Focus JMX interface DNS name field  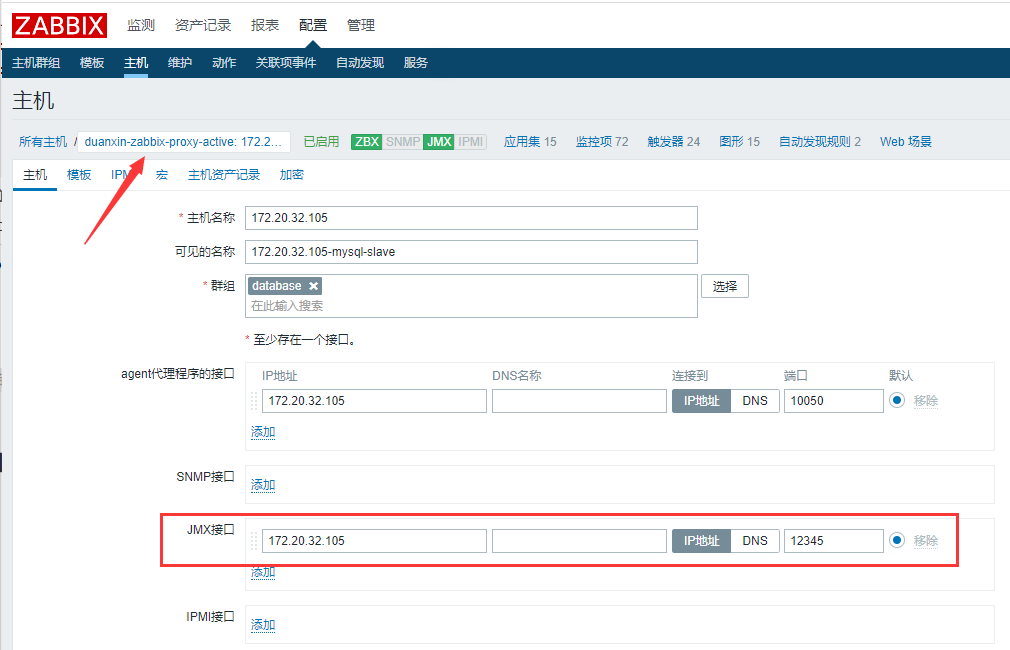579,540
